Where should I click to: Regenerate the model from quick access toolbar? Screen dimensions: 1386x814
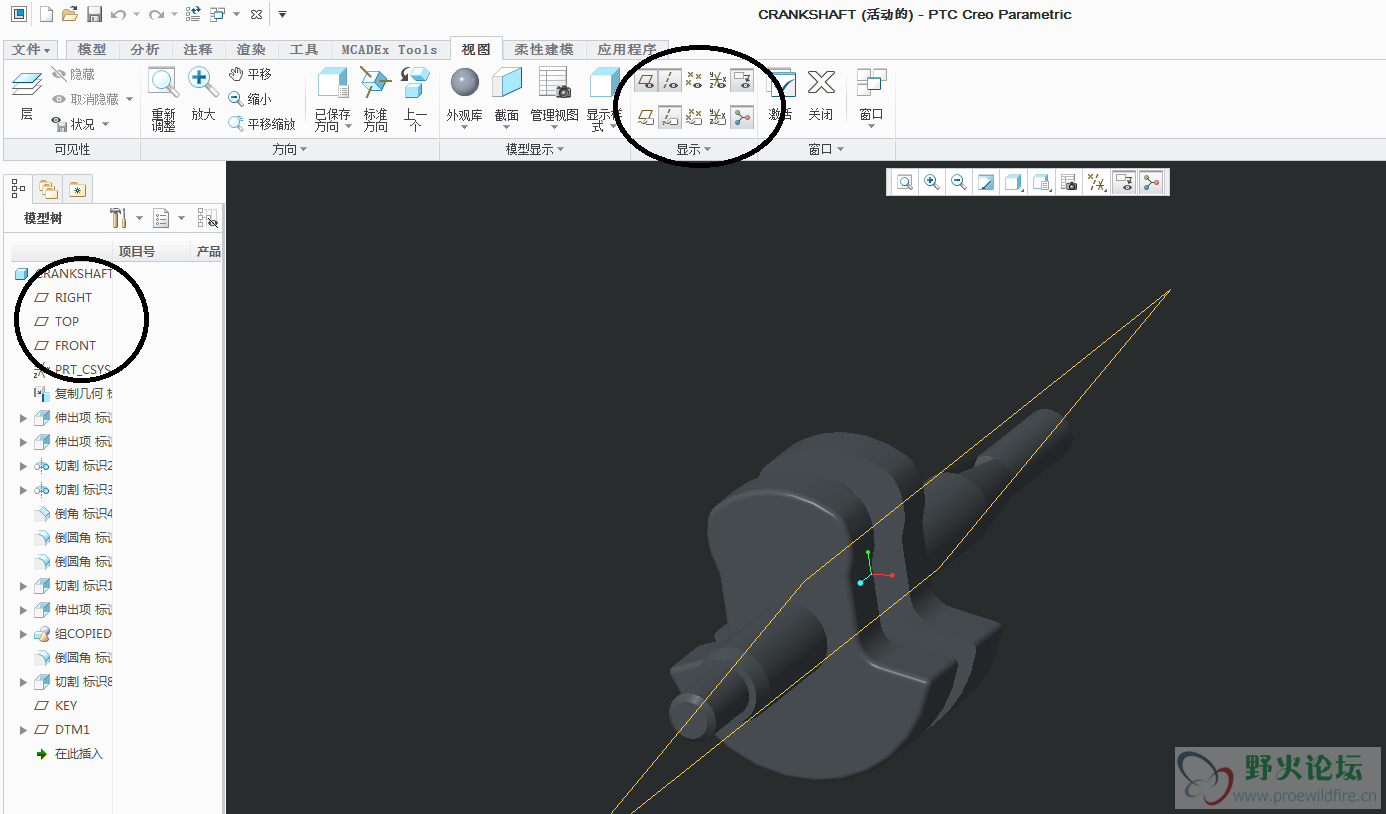point(193,14)
